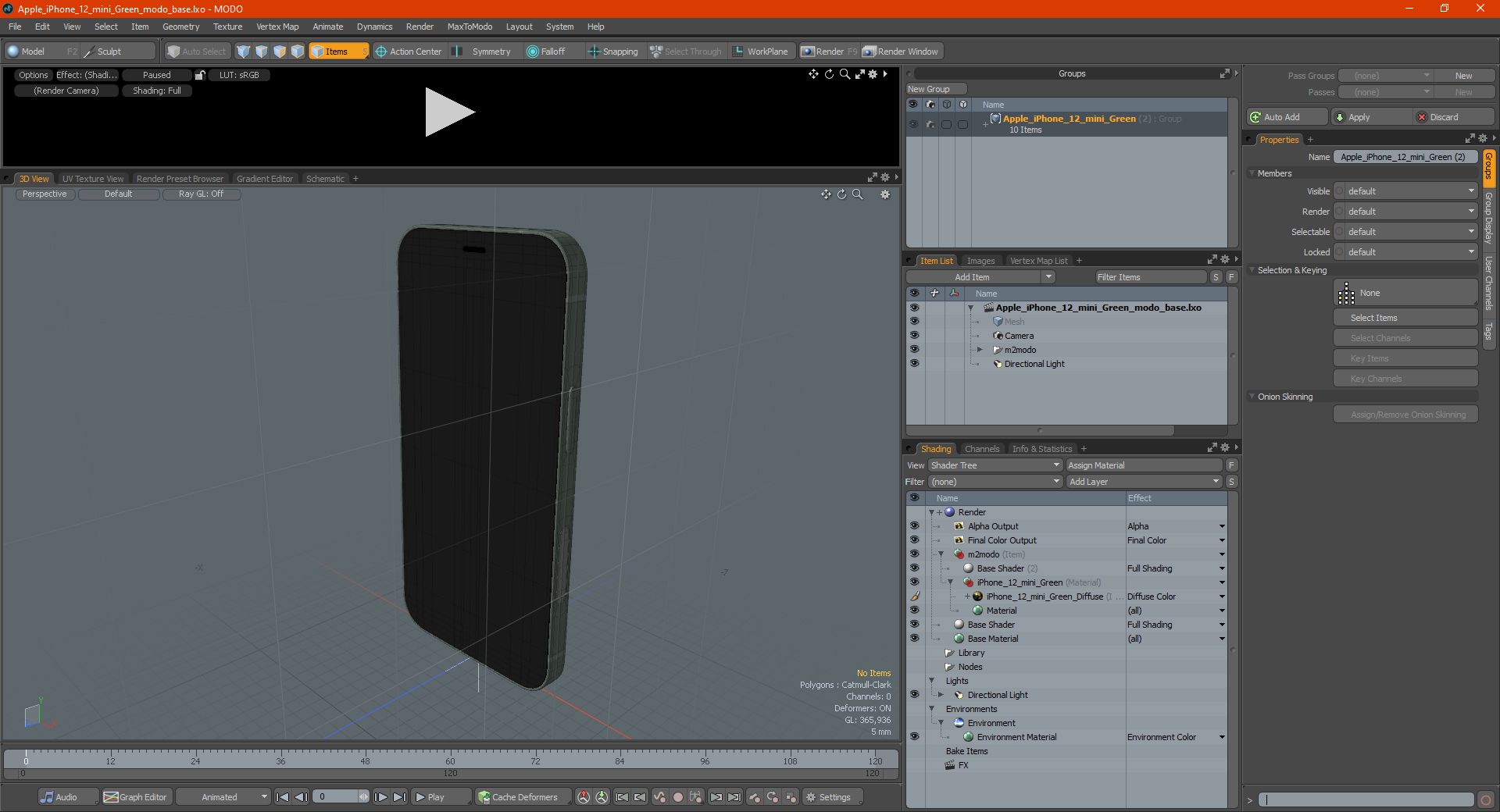Click Select Items button
The image size is (1500, 812).
pyautogui.click(x=1405, y=318)
